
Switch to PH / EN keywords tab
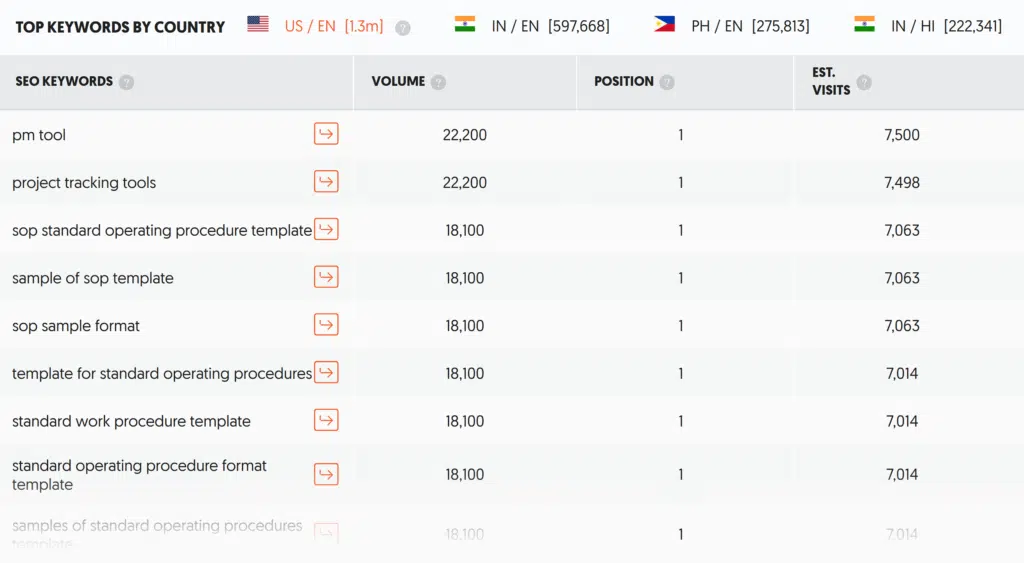tap(732, 26)
